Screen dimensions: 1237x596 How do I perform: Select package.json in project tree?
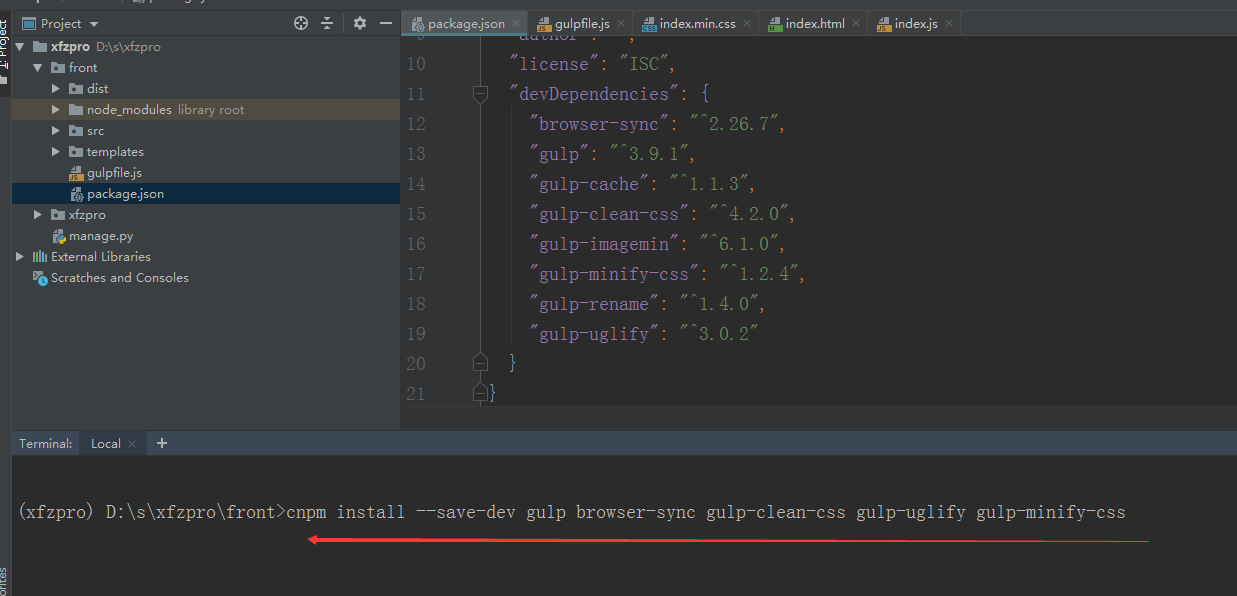[125, 194]
